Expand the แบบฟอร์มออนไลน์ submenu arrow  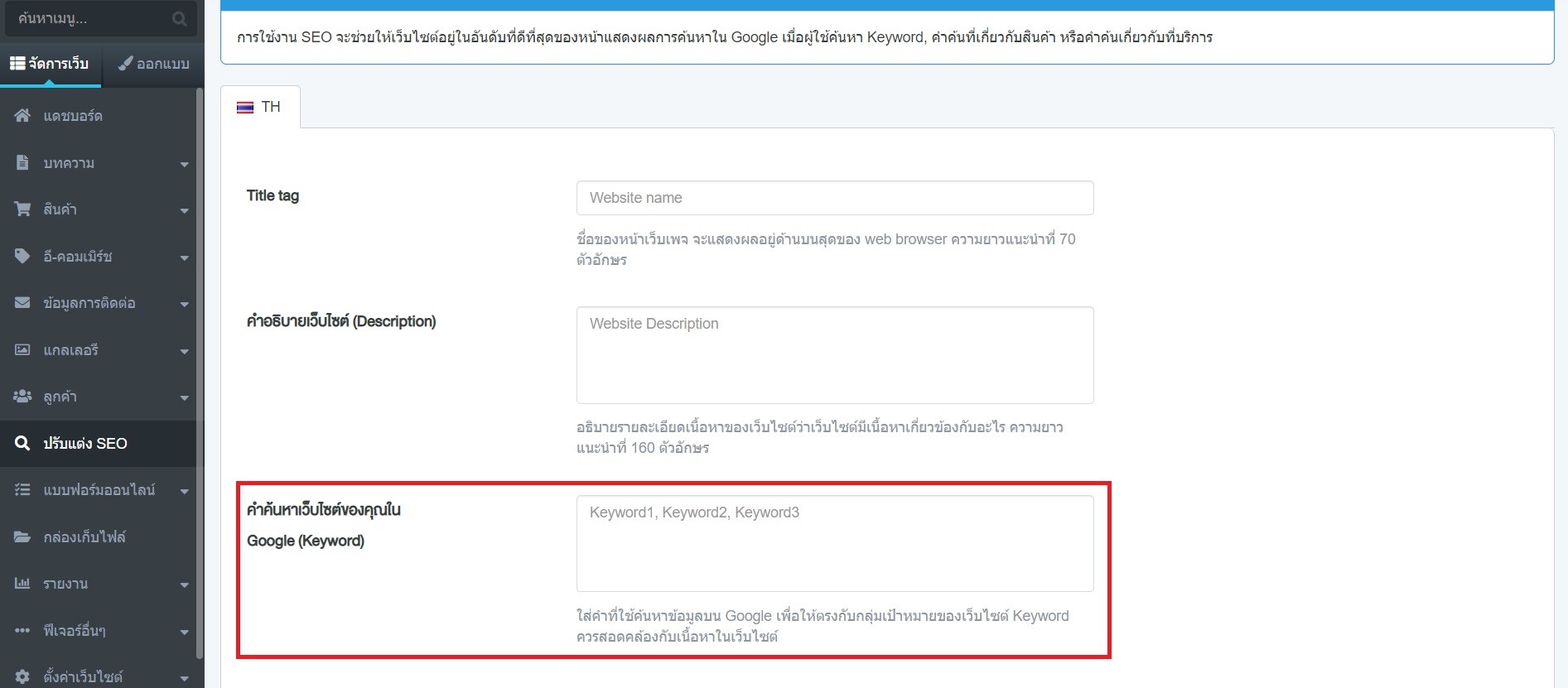184,491
